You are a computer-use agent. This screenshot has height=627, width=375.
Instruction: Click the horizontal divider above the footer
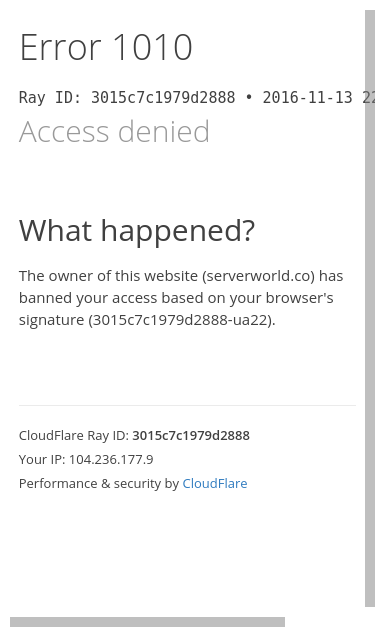pos(187,405)
